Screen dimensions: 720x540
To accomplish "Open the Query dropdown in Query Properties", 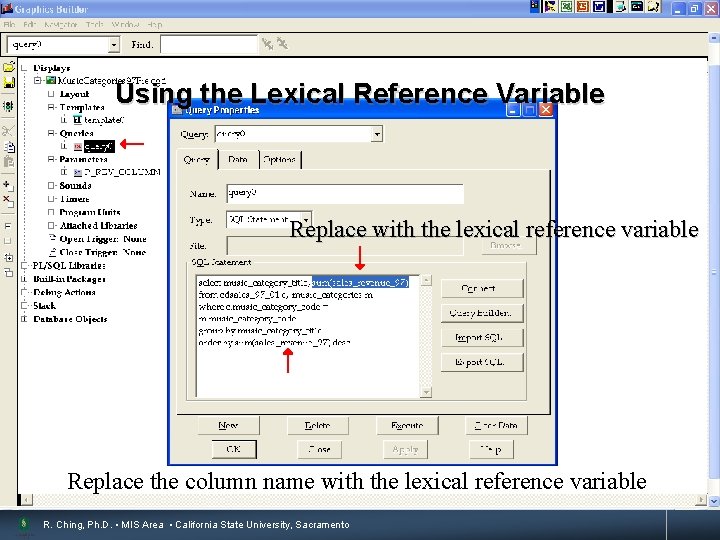I will (377, 134).
